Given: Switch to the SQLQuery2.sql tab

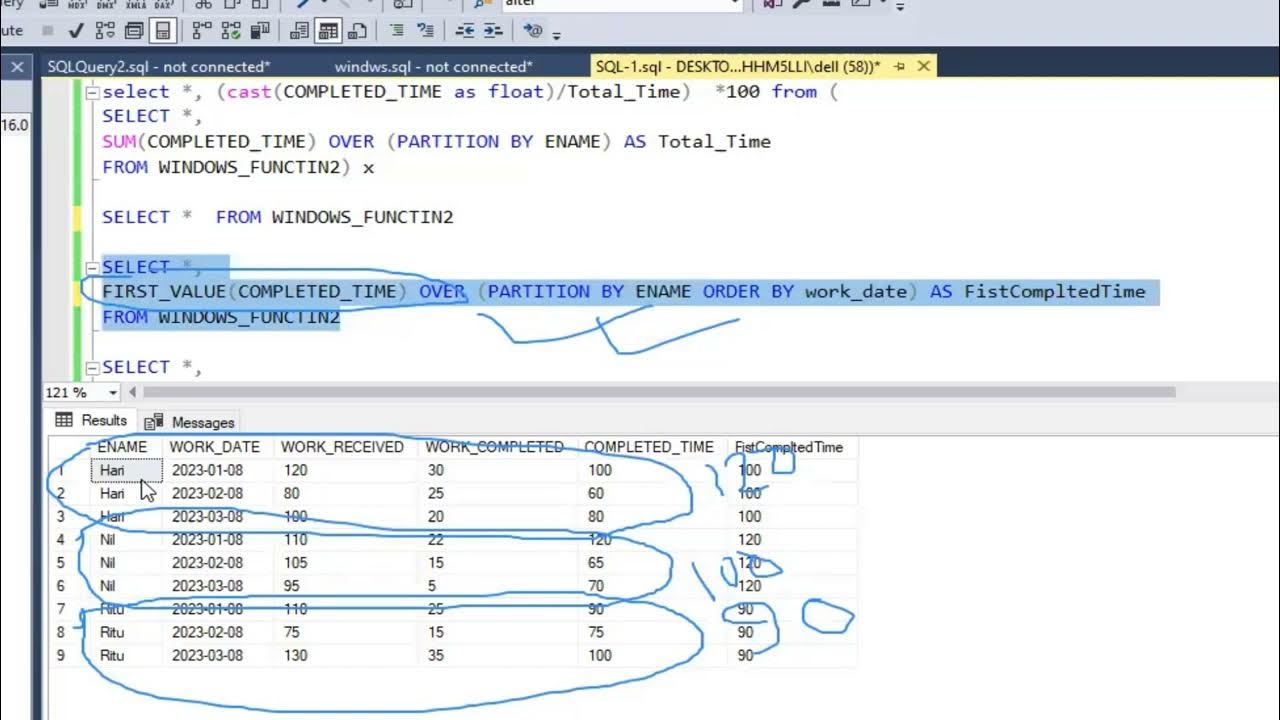Looking at the screenshot, I should pos(159,67).
